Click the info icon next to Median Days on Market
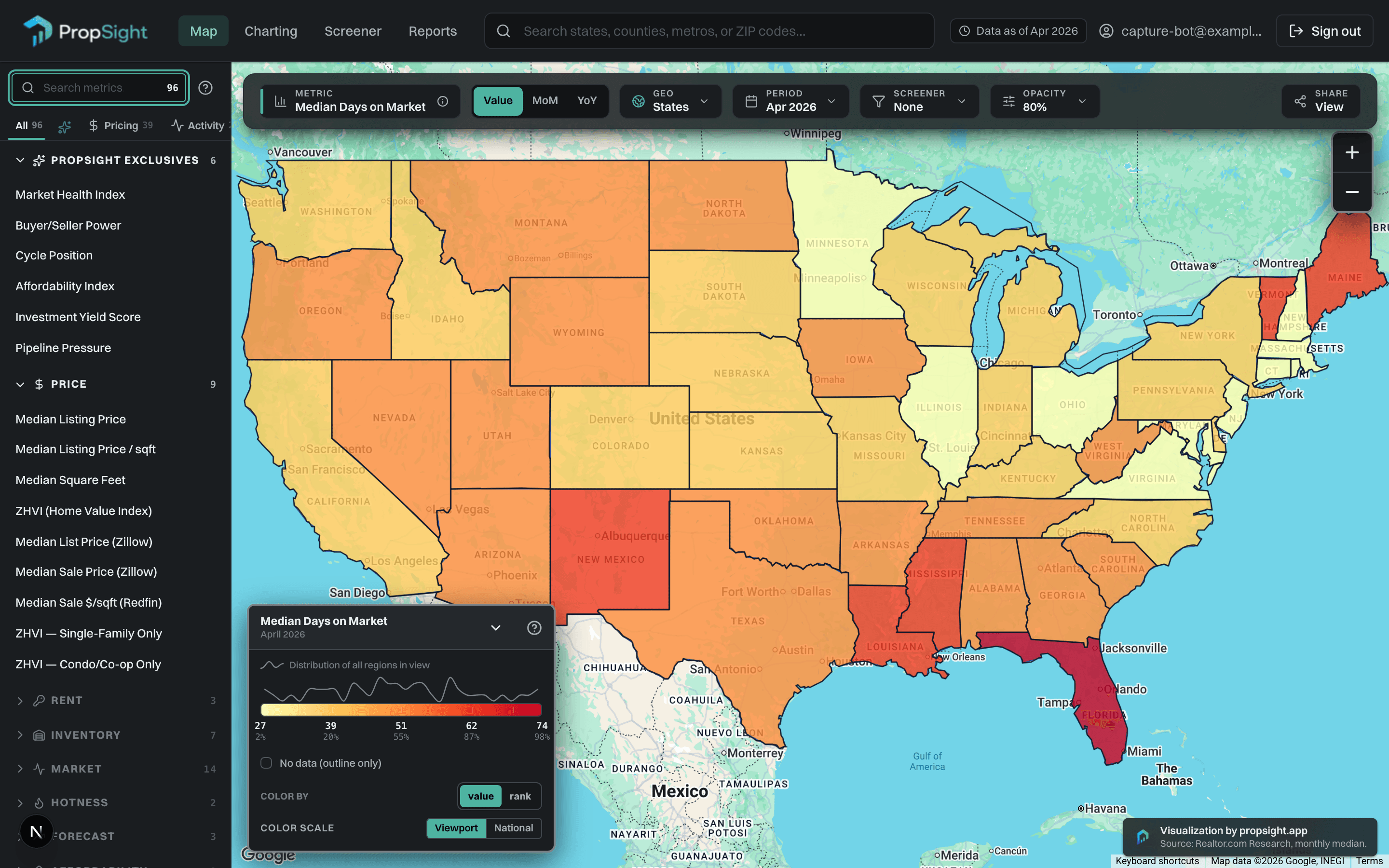This screenshot has height=868, width=1389. (x=443, y=102)
